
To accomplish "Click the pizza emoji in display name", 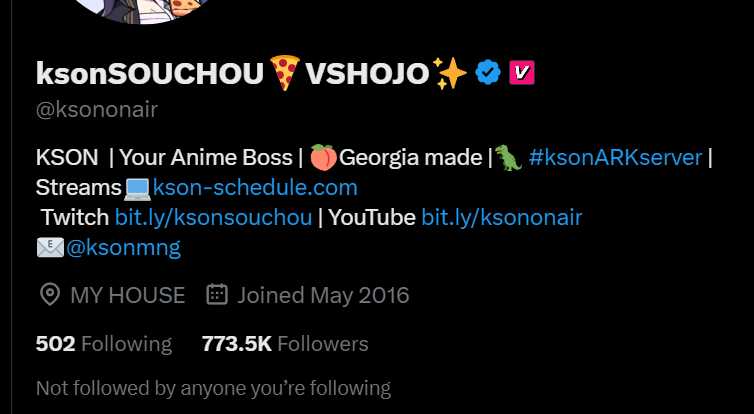I will (x=285, y=73).
